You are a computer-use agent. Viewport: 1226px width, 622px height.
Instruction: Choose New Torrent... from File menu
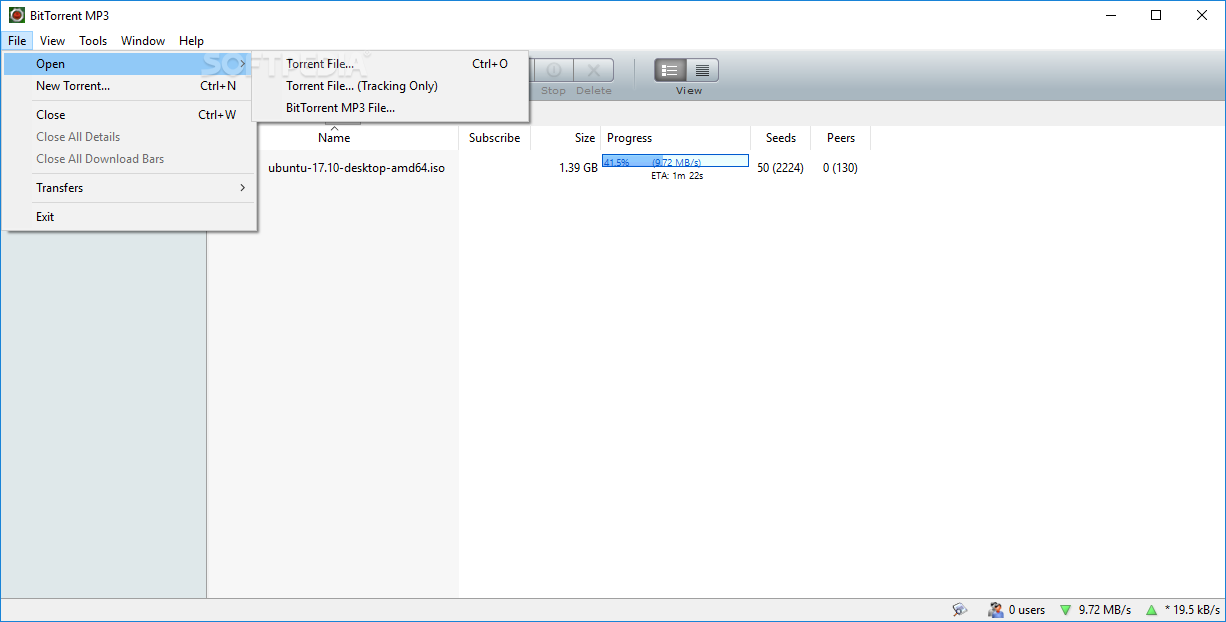coord(129,86)
